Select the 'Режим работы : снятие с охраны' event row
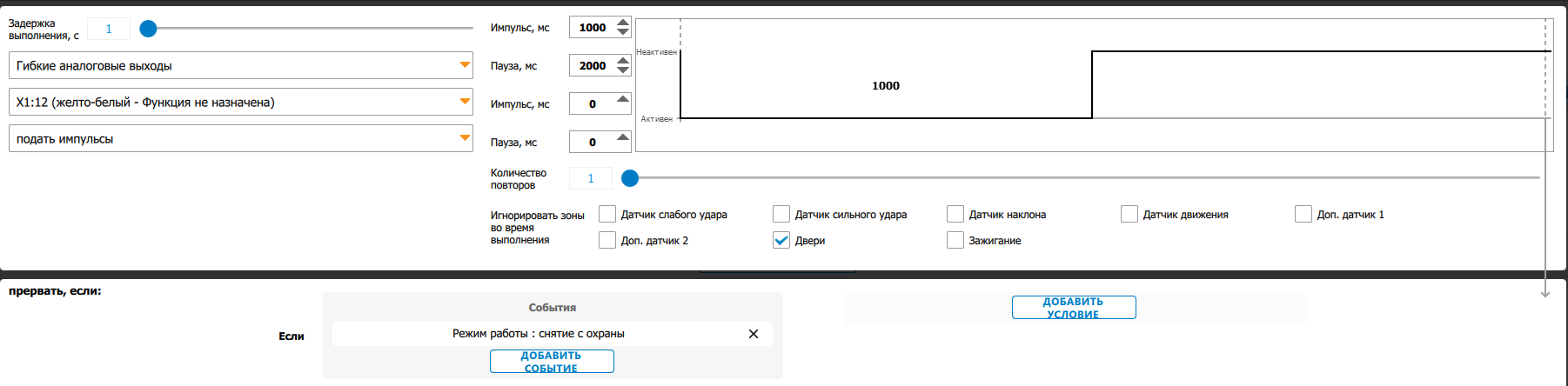The image size is (1568, 386). 538,334
